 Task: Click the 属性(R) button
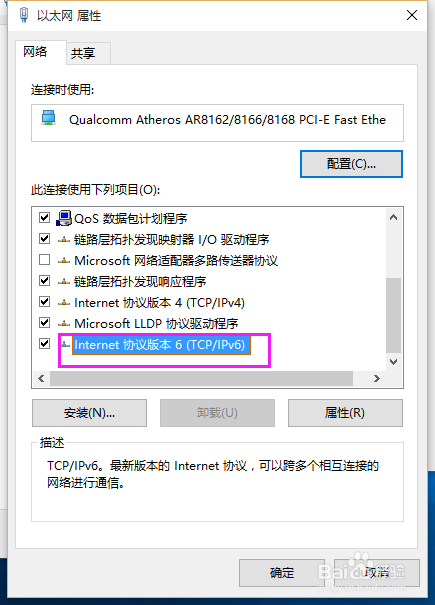tap(345, 413)
